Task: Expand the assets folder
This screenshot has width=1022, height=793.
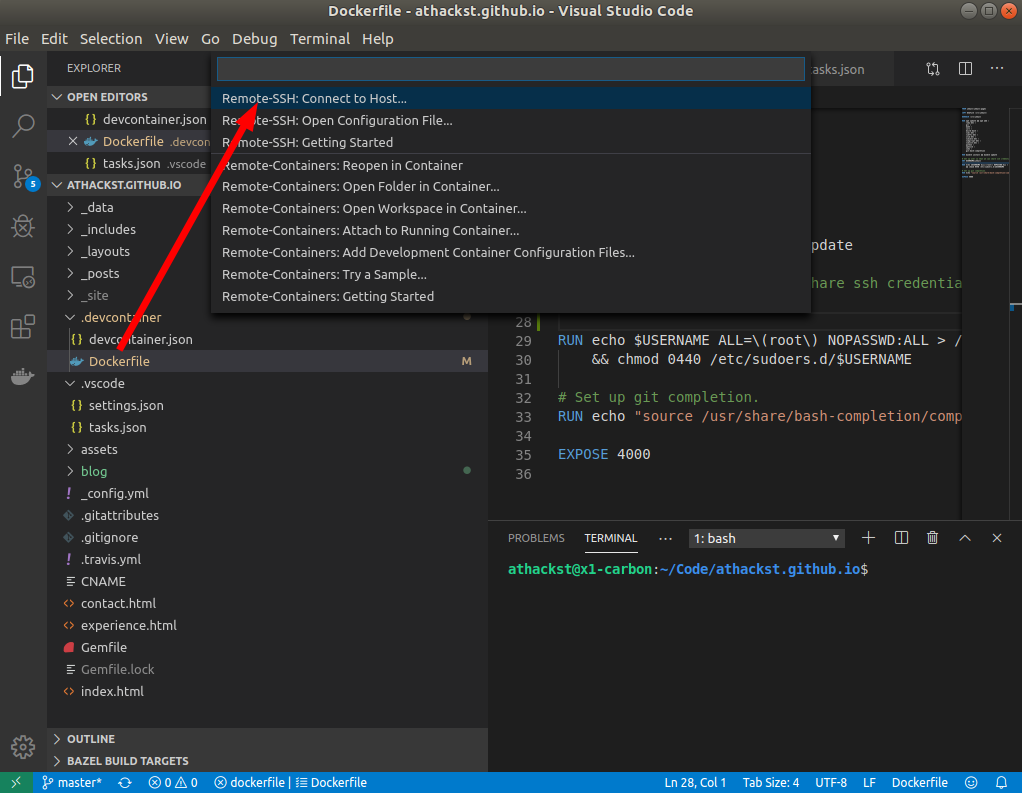Action: tap(99, 450)
